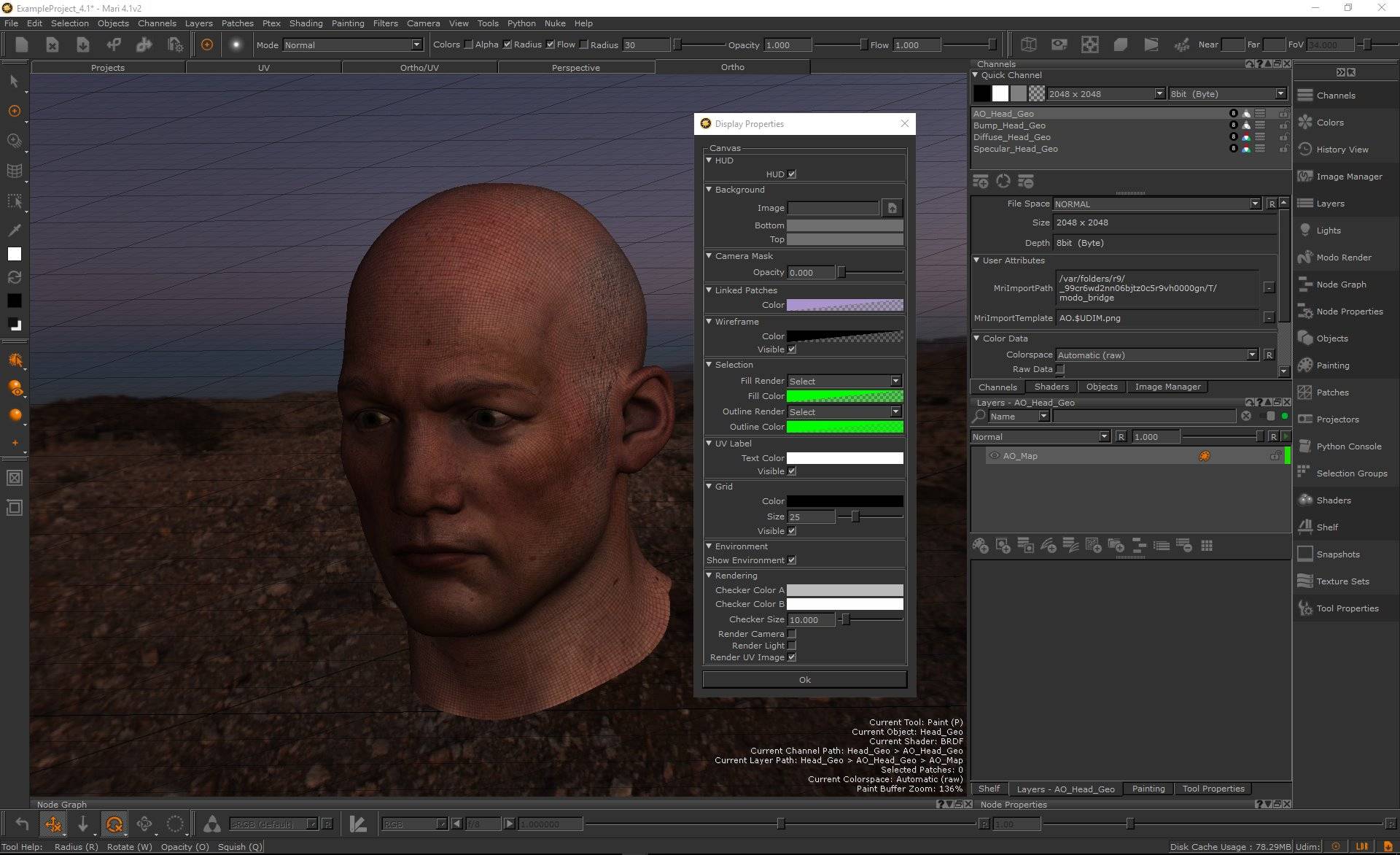1400x855 pixels.
Task: Switch to the UV view tab
Action: coord(264,67)
